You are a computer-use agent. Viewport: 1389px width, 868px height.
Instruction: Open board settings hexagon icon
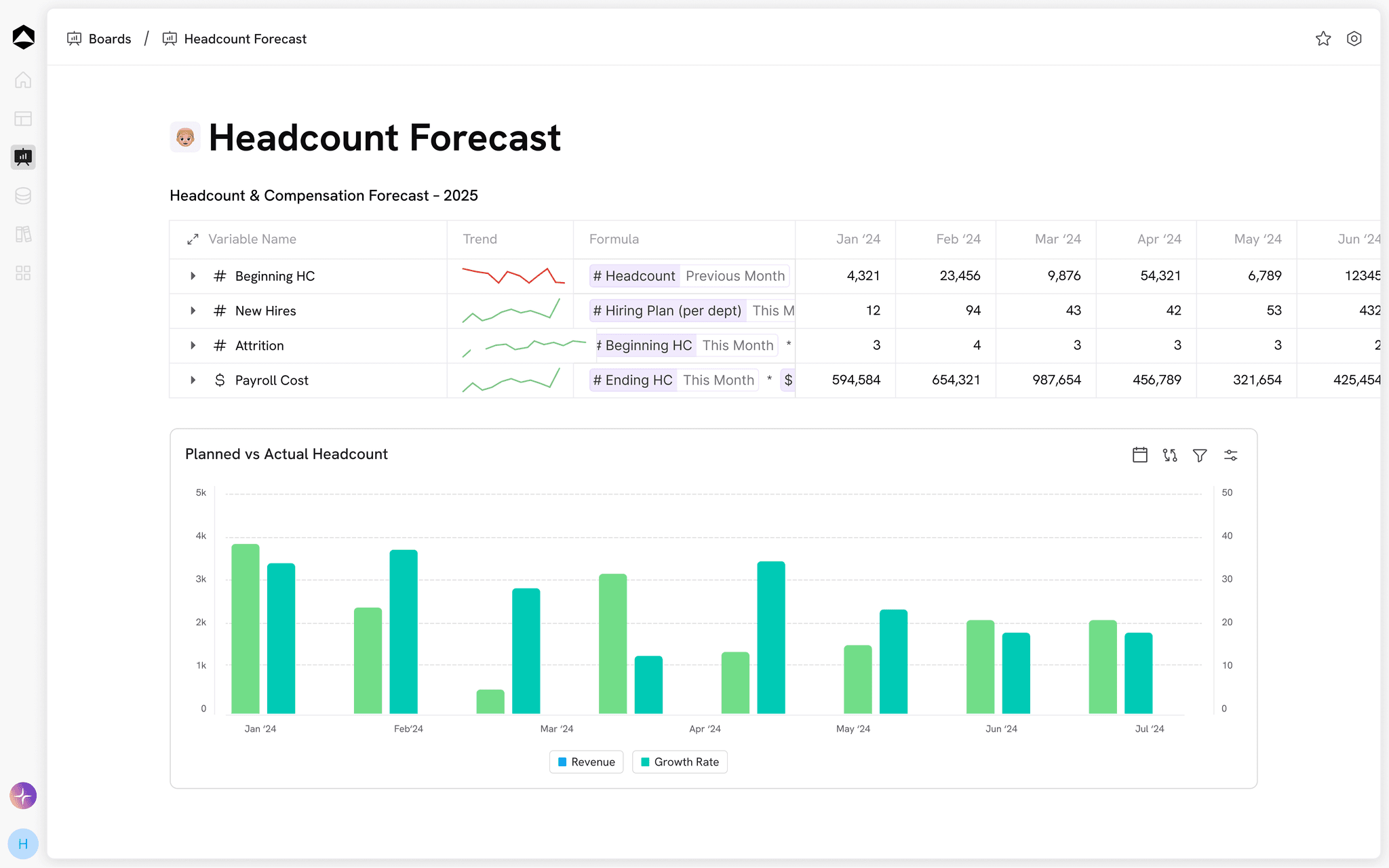(x=1354, y=39)
